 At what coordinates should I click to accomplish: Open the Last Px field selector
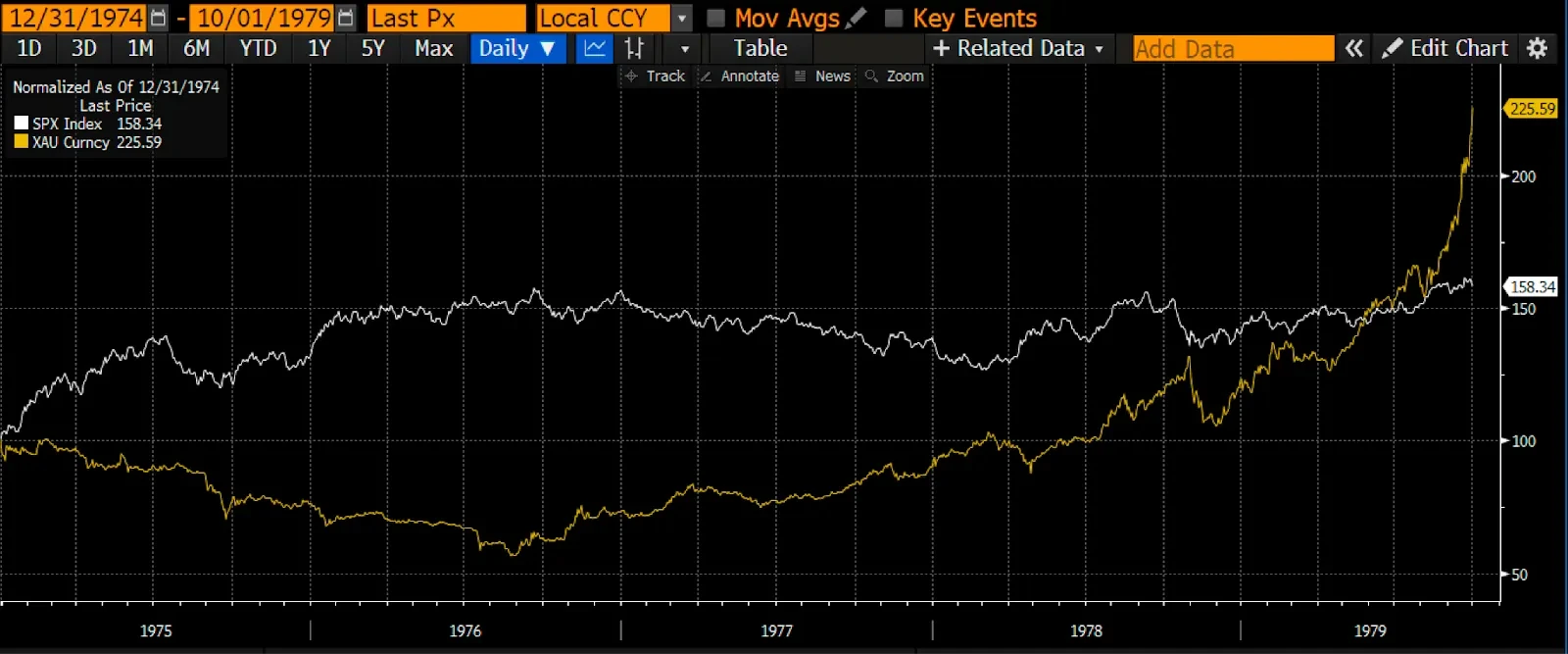447,18
